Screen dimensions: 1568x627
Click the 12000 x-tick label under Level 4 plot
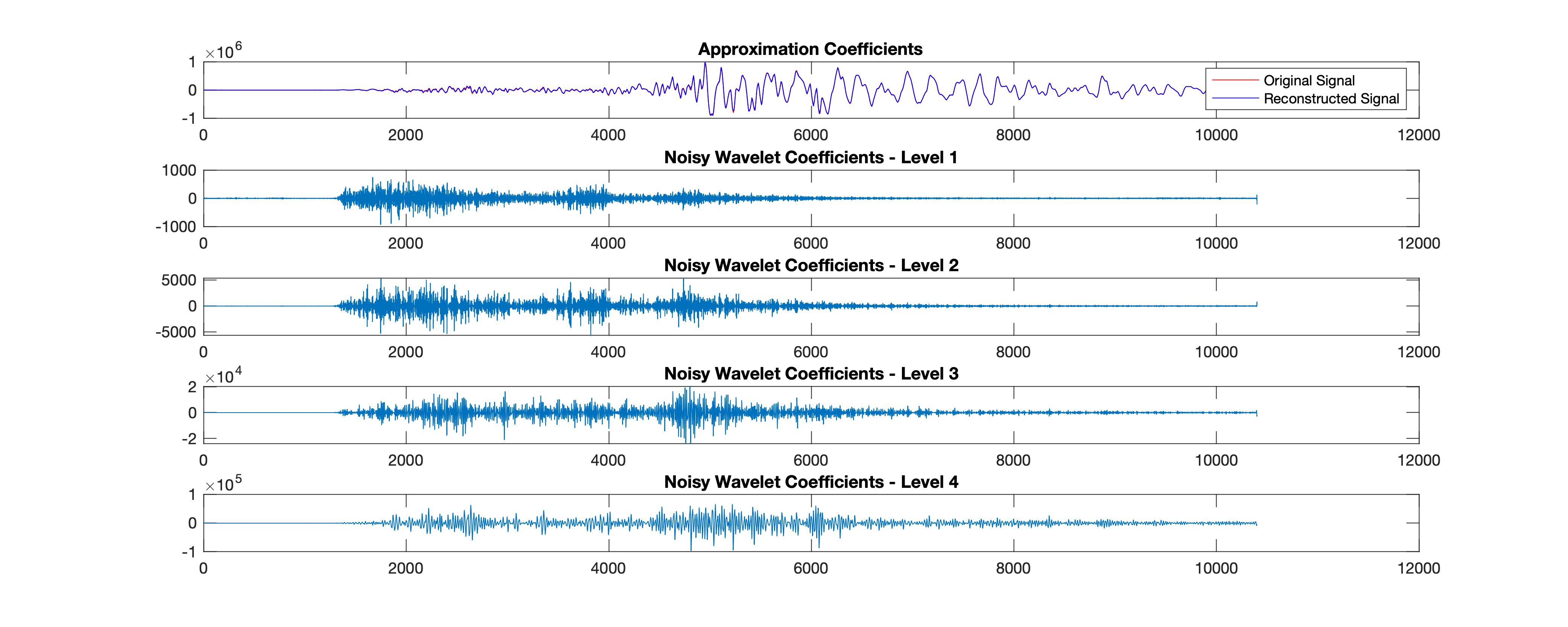(x=1418, y=568)
